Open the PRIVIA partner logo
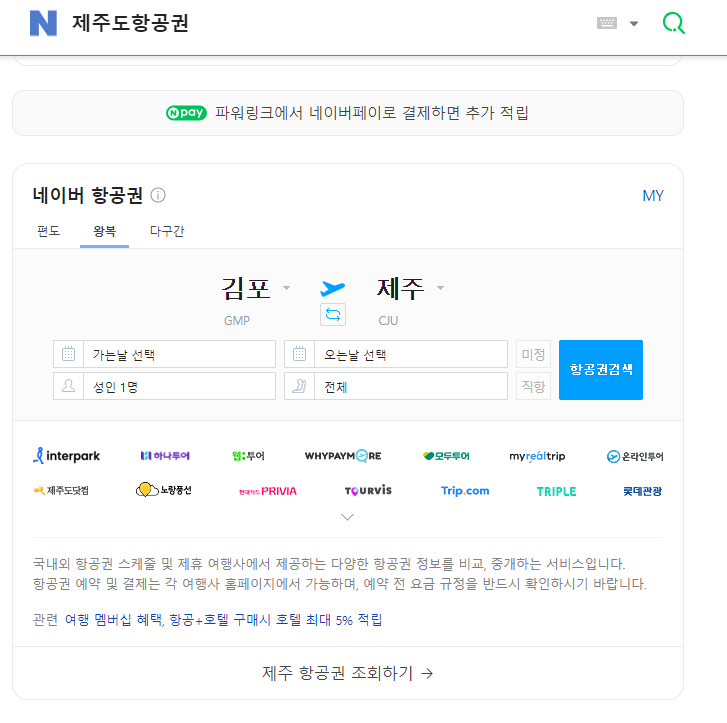Viewport: 727px width, 723px height. (268, 491)
